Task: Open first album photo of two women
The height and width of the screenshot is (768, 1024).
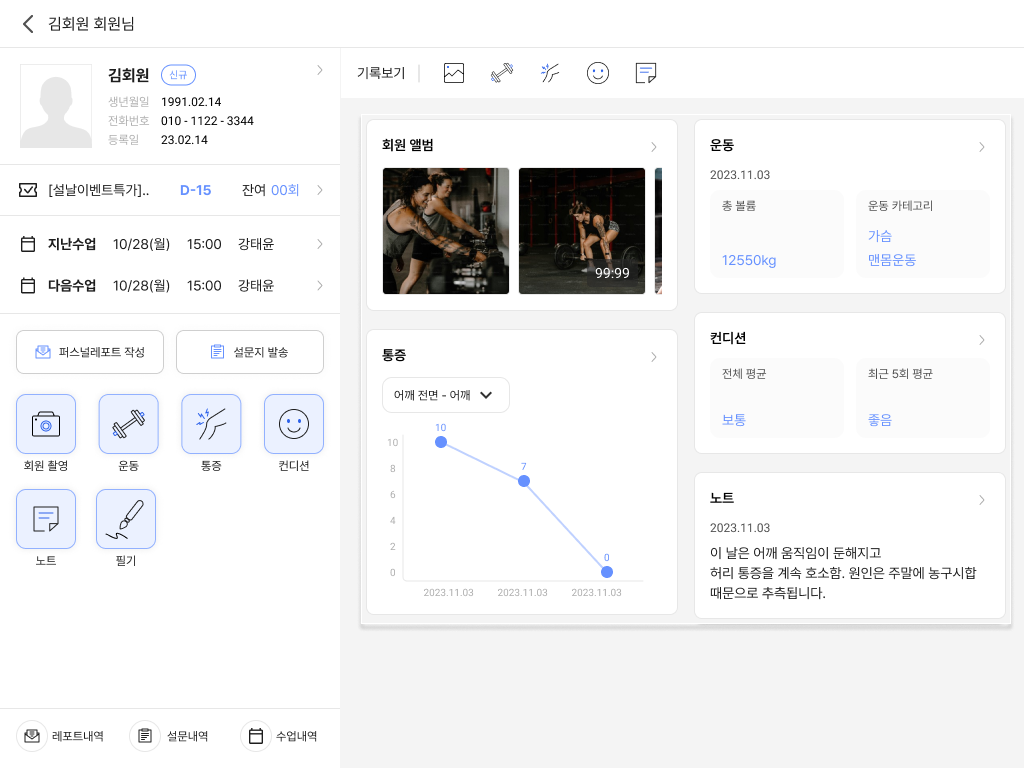Action: click(446, 231)
